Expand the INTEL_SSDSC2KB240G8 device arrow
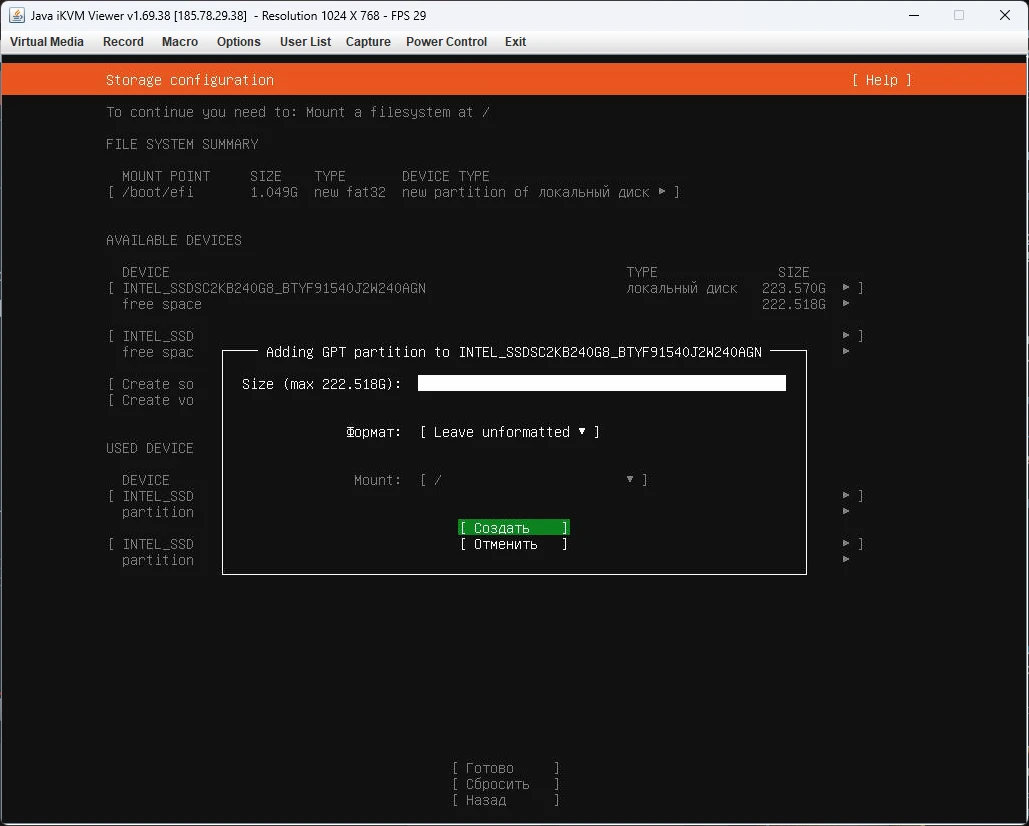This screenshot has width=1029, height=826. click(x=846, y=288)
